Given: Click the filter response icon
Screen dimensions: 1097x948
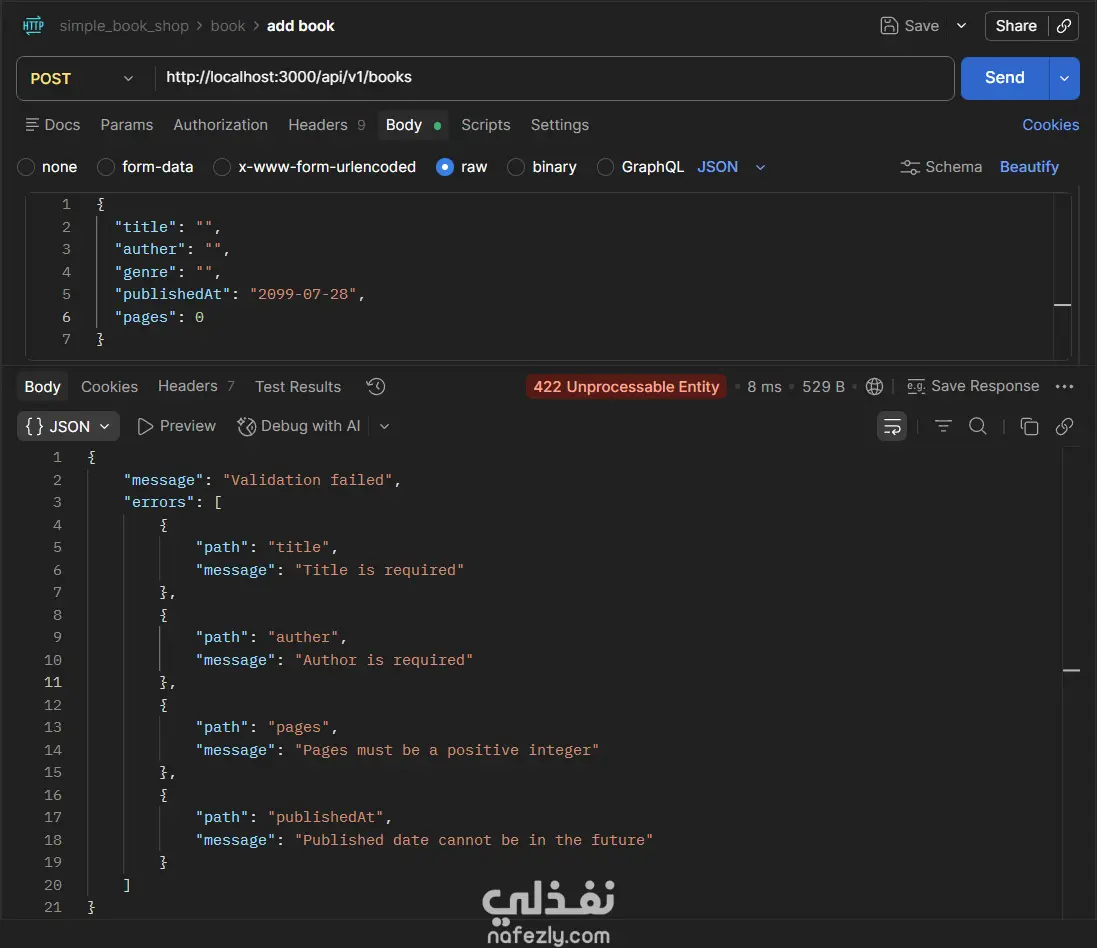Looking at the screenshot, I should [943, 426].
